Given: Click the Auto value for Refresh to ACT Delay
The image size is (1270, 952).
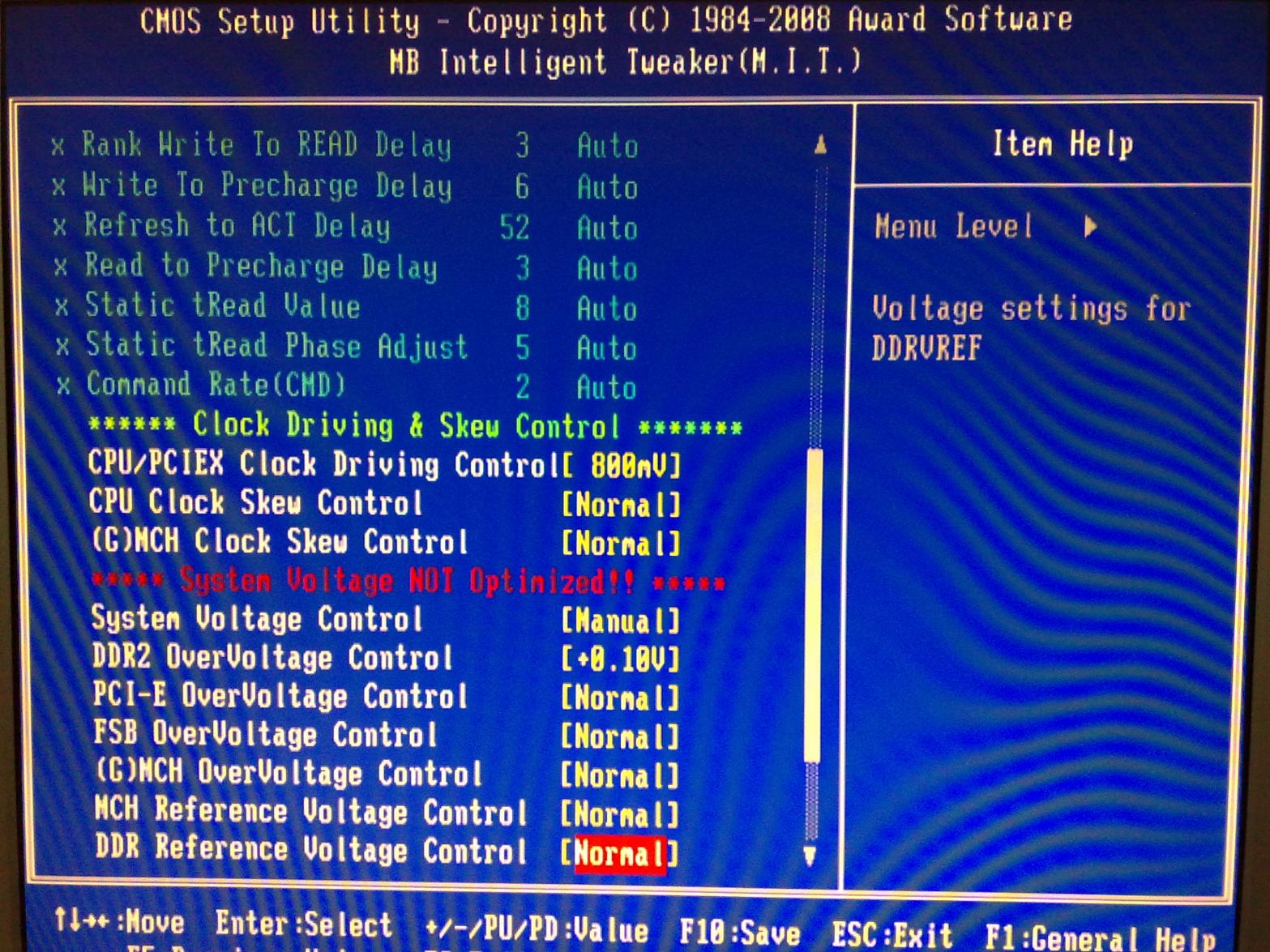Looking at the screenshot, I should pyautogui.click(x=607, y=228).
